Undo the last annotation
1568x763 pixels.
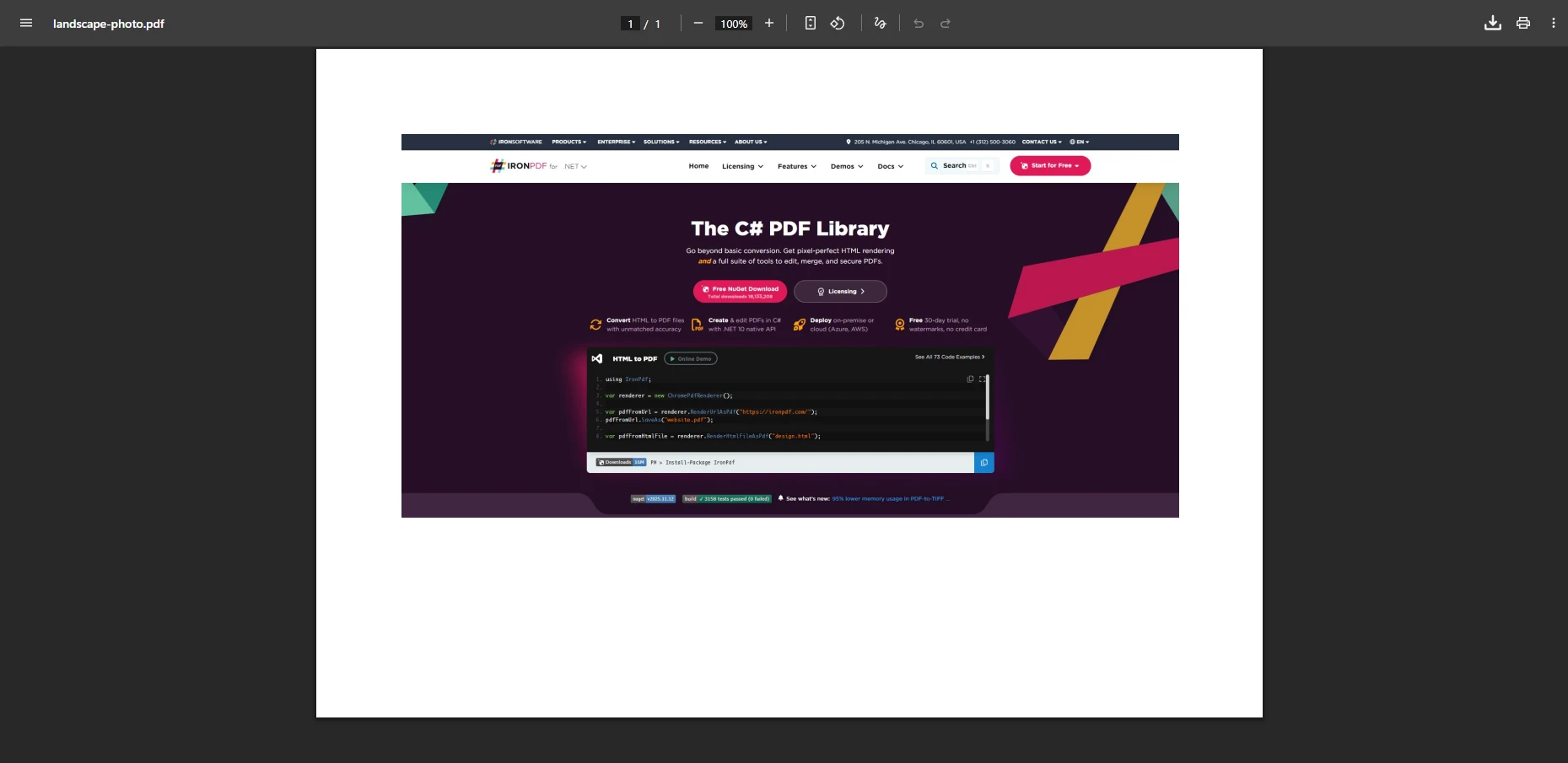tap(918, 24)
